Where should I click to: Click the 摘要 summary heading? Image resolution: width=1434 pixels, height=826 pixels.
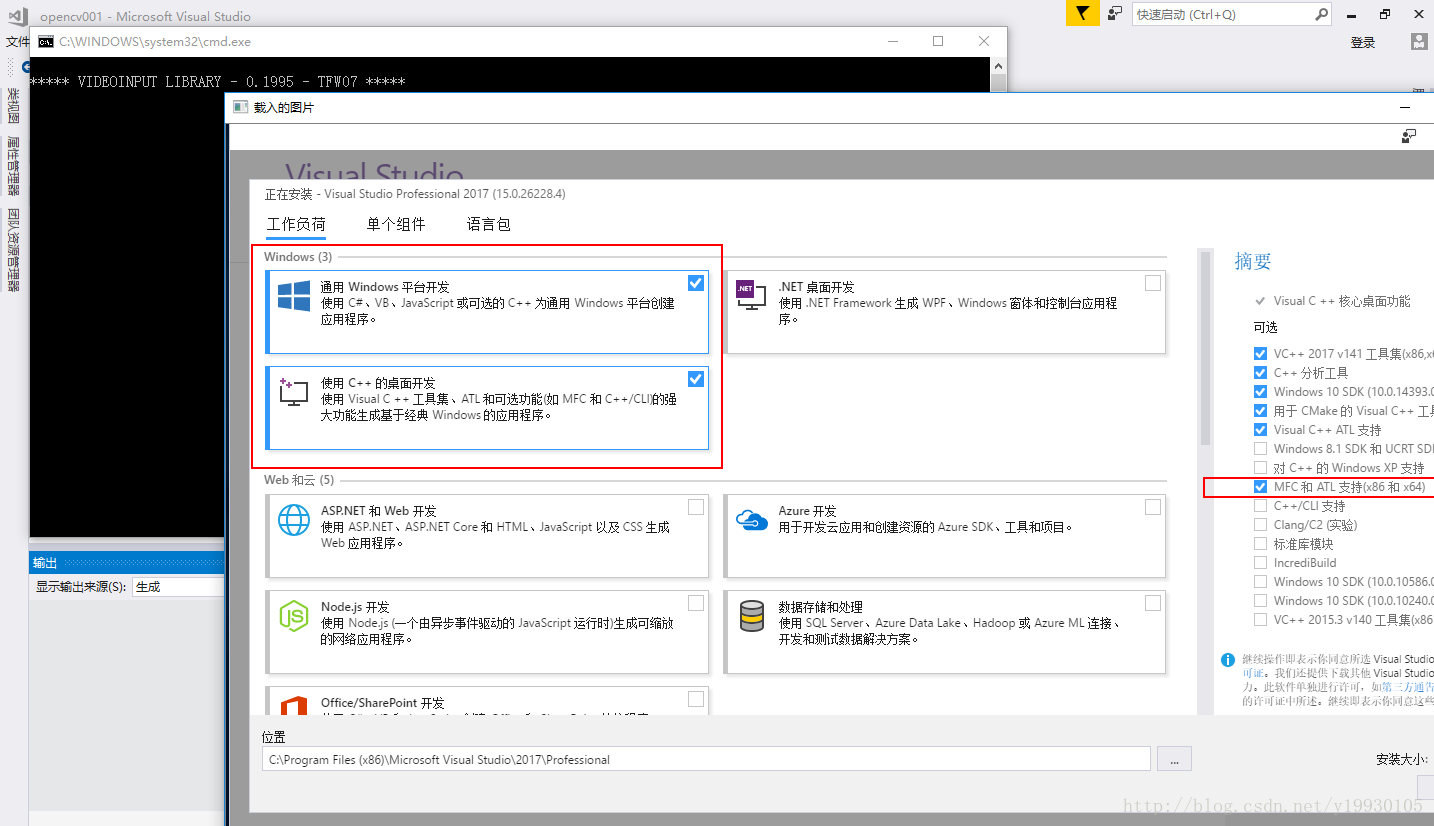pyautogui.click(x=1253, y=261)
